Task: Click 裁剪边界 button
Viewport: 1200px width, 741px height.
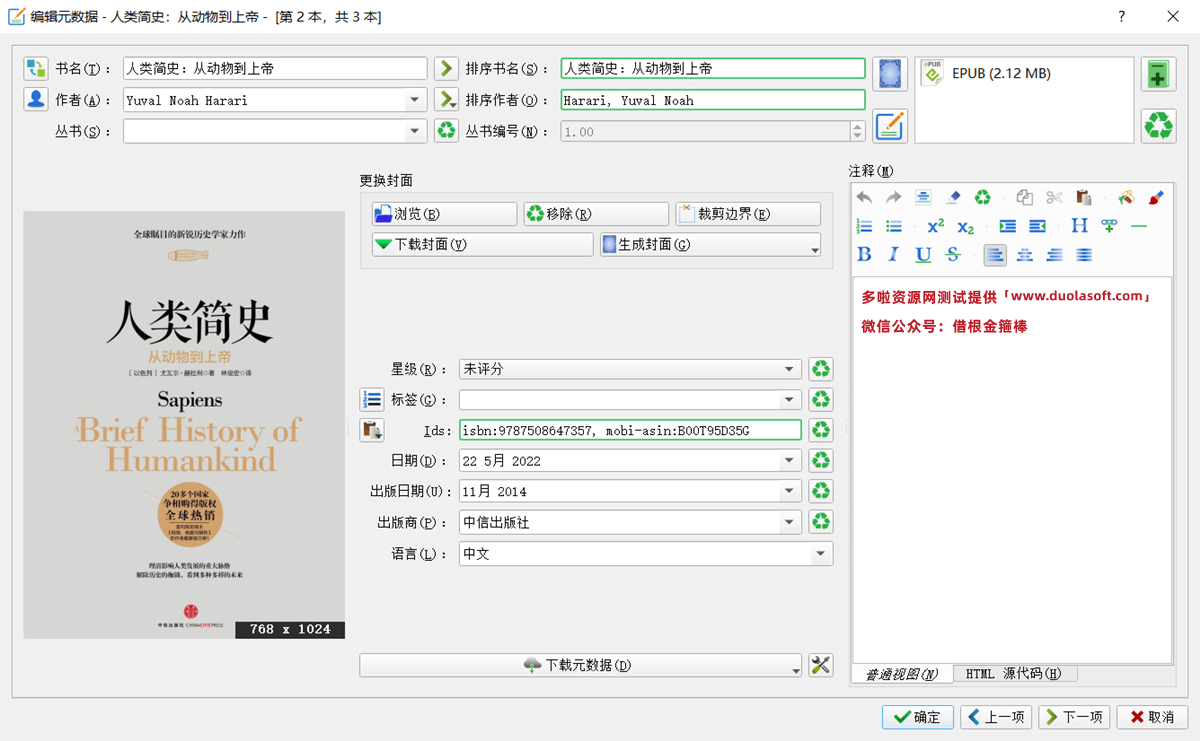Action: [x=748, y=214]
